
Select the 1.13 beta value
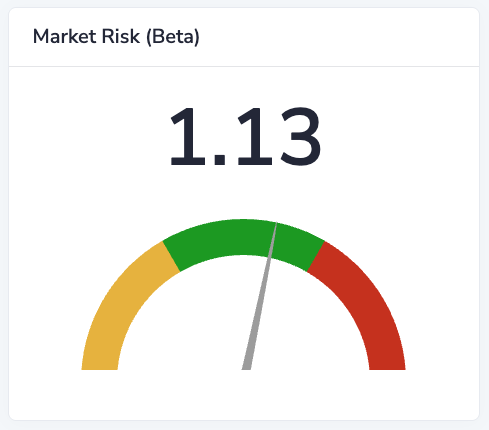245,137
